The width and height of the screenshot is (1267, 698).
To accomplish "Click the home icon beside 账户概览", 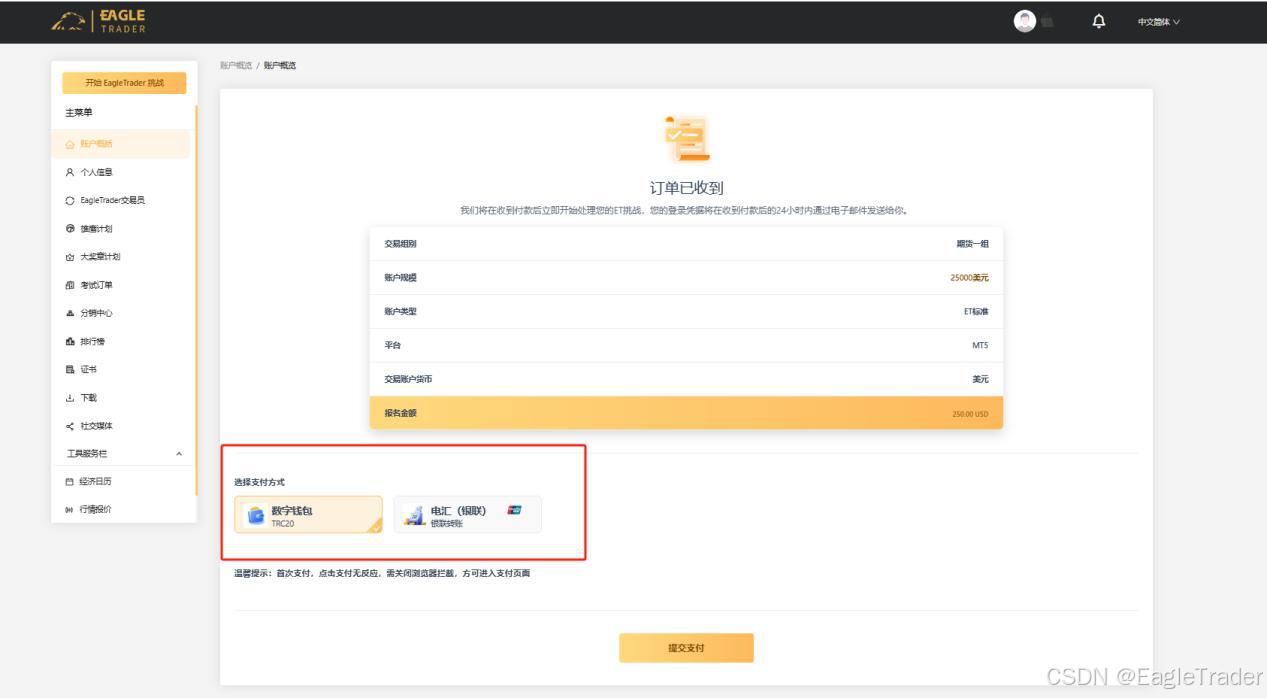I will pyautogui.click(x=70, y=144).
